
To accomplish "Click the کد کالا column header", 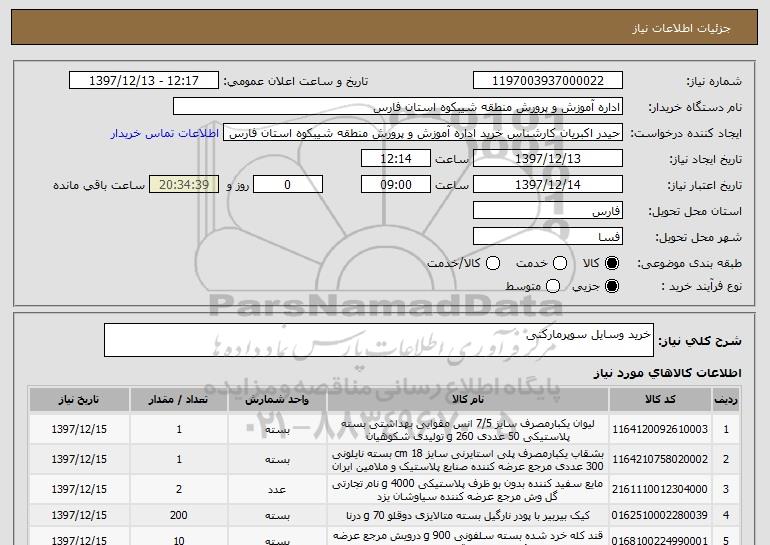I will [x=660, y=400].
